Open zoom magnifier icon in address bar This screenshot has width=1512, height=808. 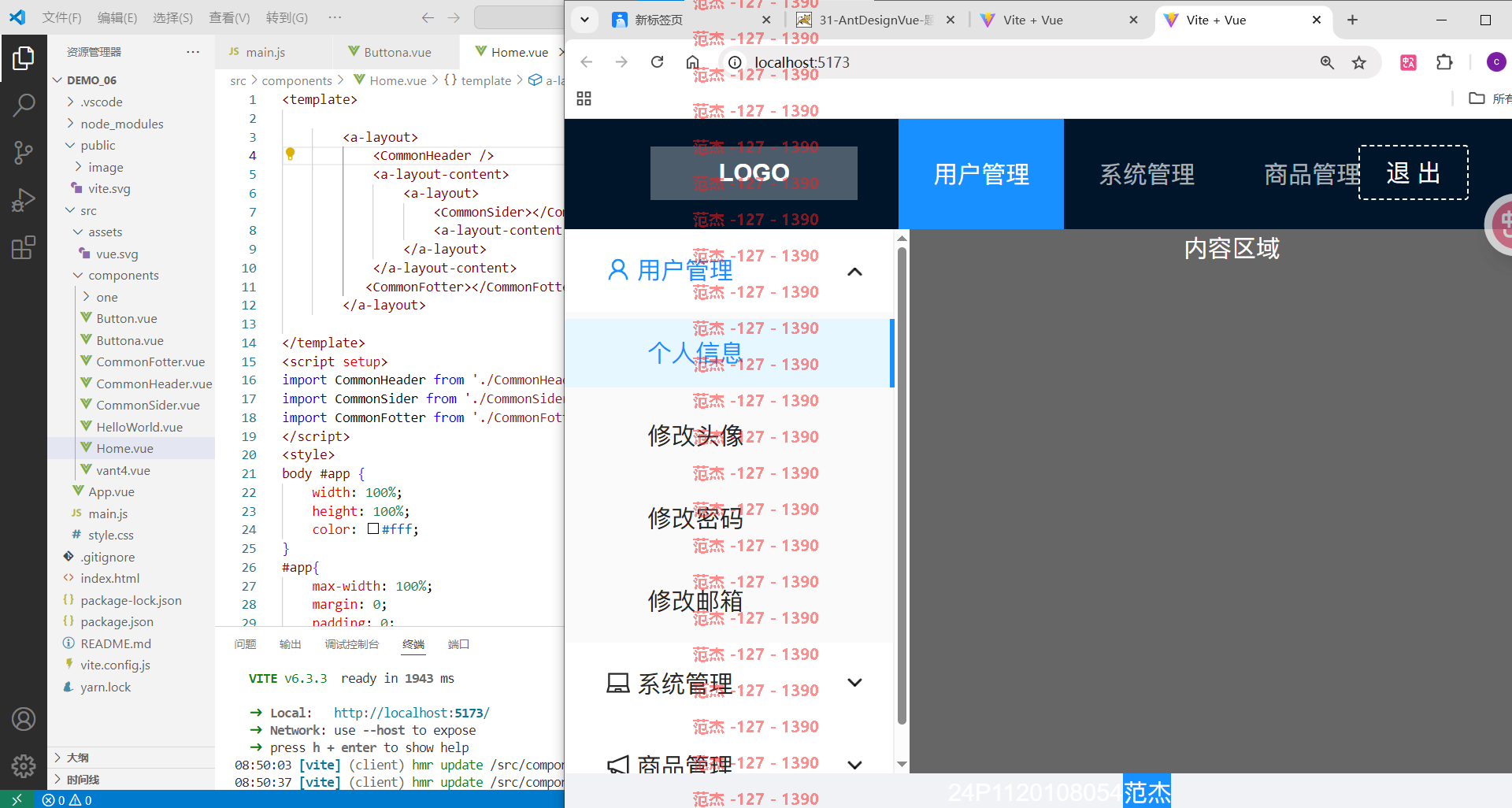pos(1327,62)
